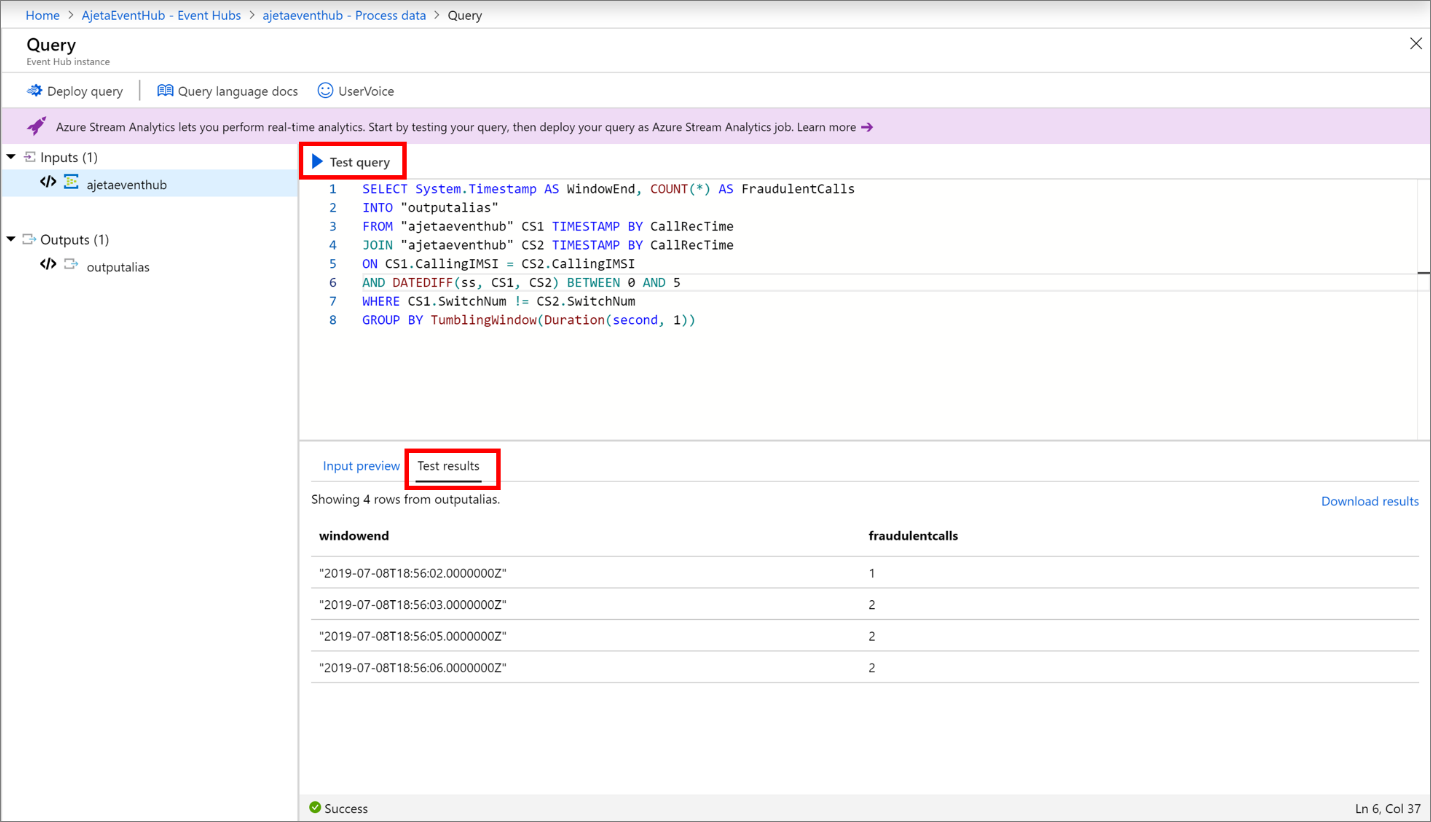Go to Home breadcrumb link

tap(43, 16)
